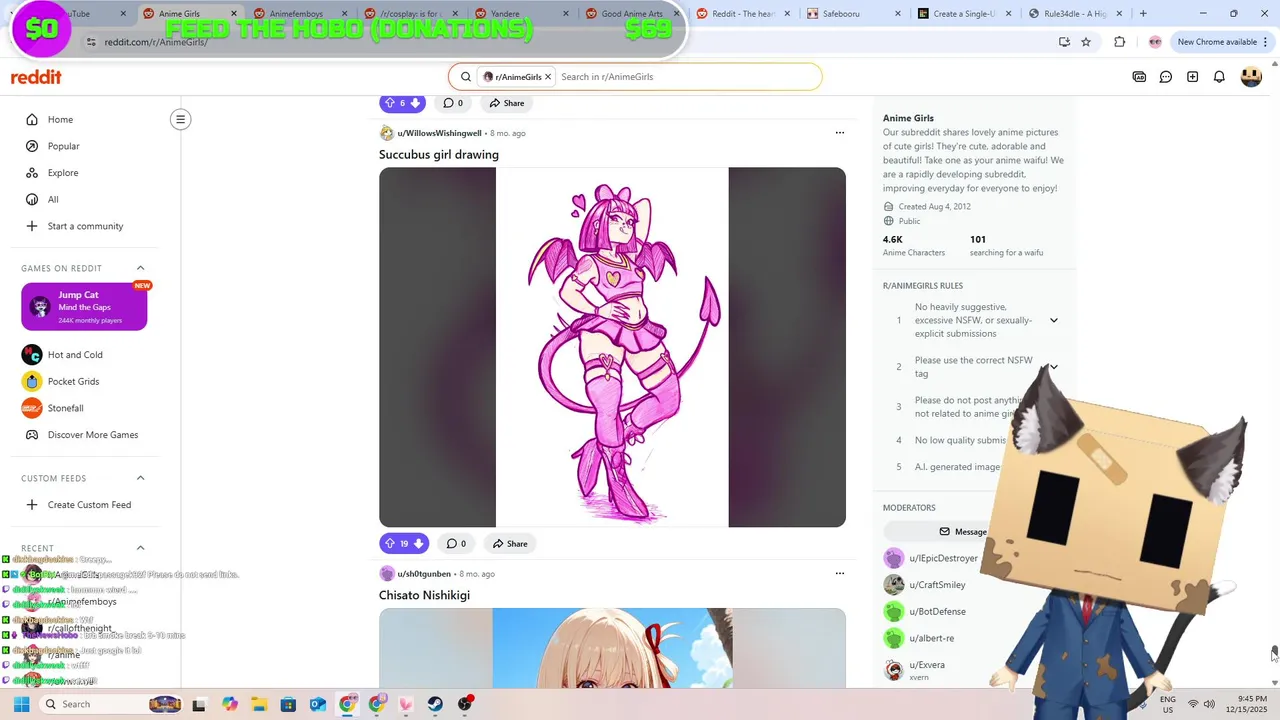This screenshot has width=1280, height=720.
Task: Open Steam from the taskbar
Action: [435, 704]
